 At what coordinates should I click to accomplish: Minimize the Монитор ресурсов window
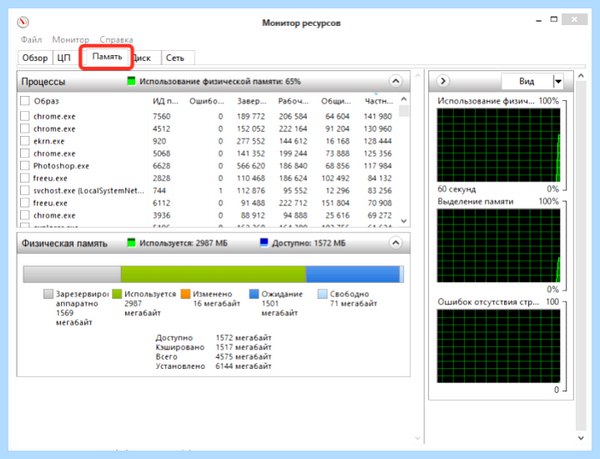[x=539, y=20]
